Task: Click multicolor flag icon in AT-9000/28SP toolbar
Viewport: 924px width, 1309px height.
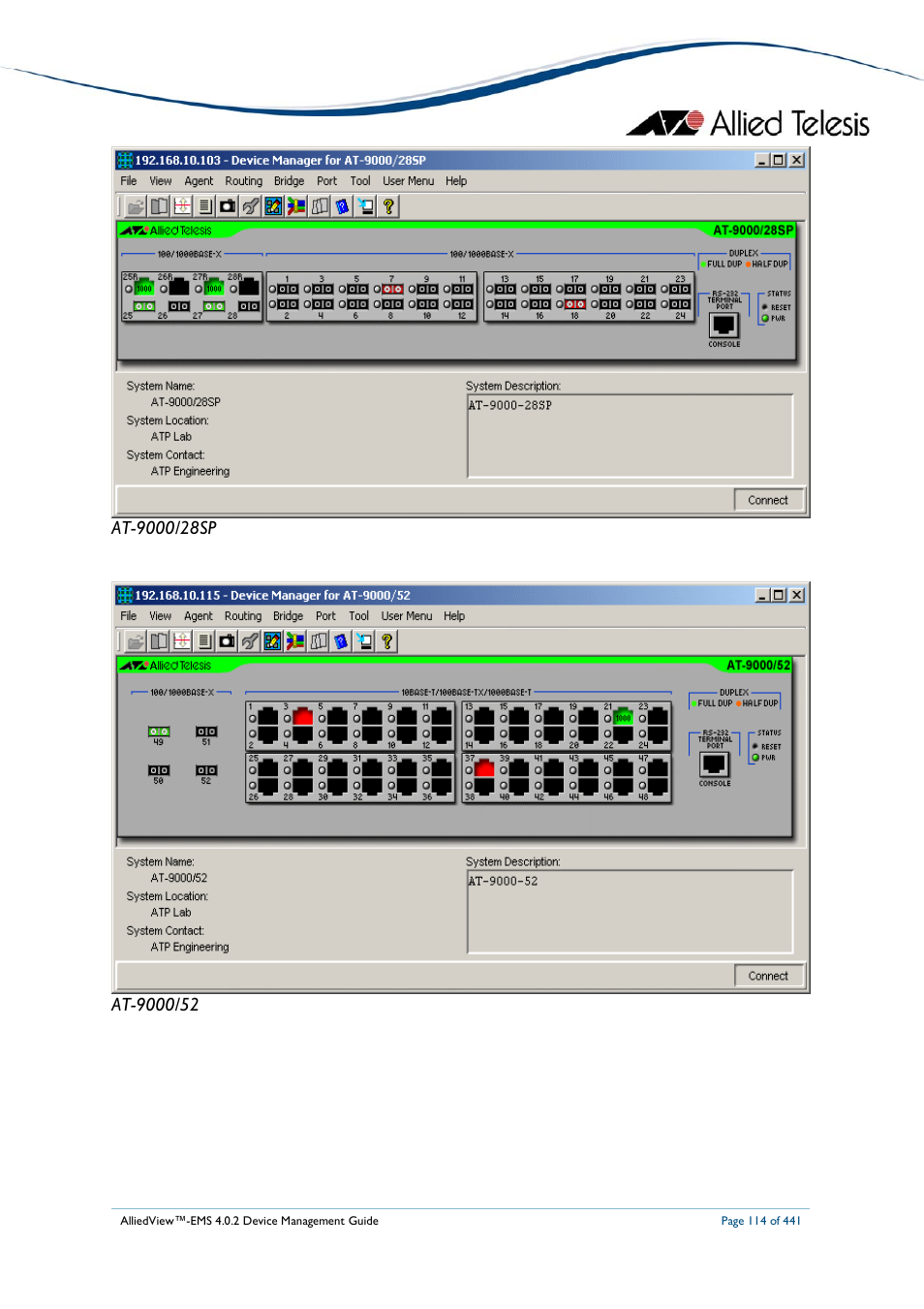Action: 296,206
